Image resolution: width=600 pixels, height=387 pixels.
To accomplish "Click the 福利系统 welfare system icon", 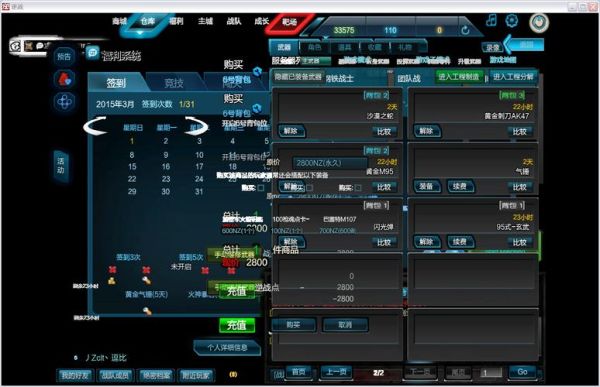I will pos(92,53).
